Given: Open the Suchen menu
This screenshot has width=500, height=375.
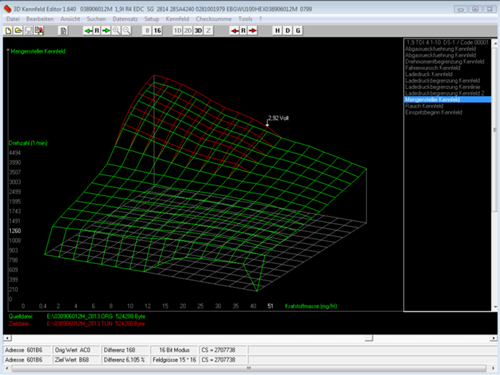Looking at the screenshot, I should click(x=96, y=19).
